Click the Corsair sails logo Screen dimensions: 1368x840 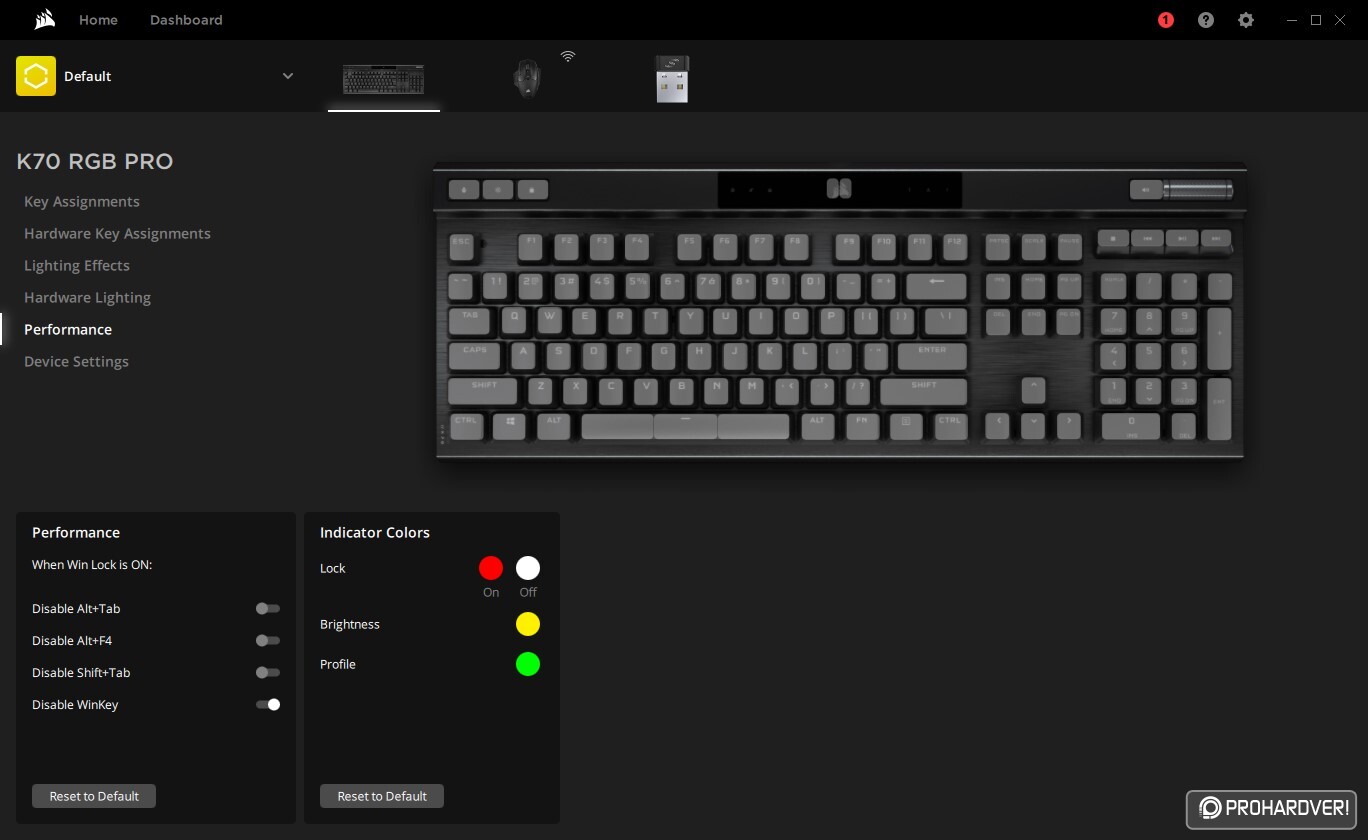click(43, 20)
